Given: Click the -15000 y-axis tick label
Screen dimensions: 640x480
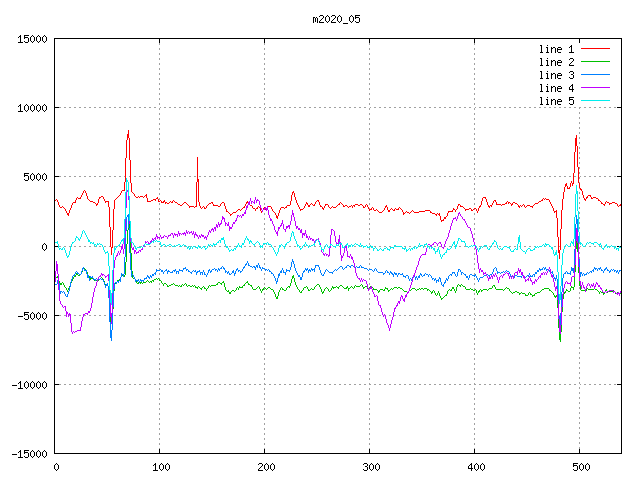Looking at the screenshot, I should (x=29, y=453).
